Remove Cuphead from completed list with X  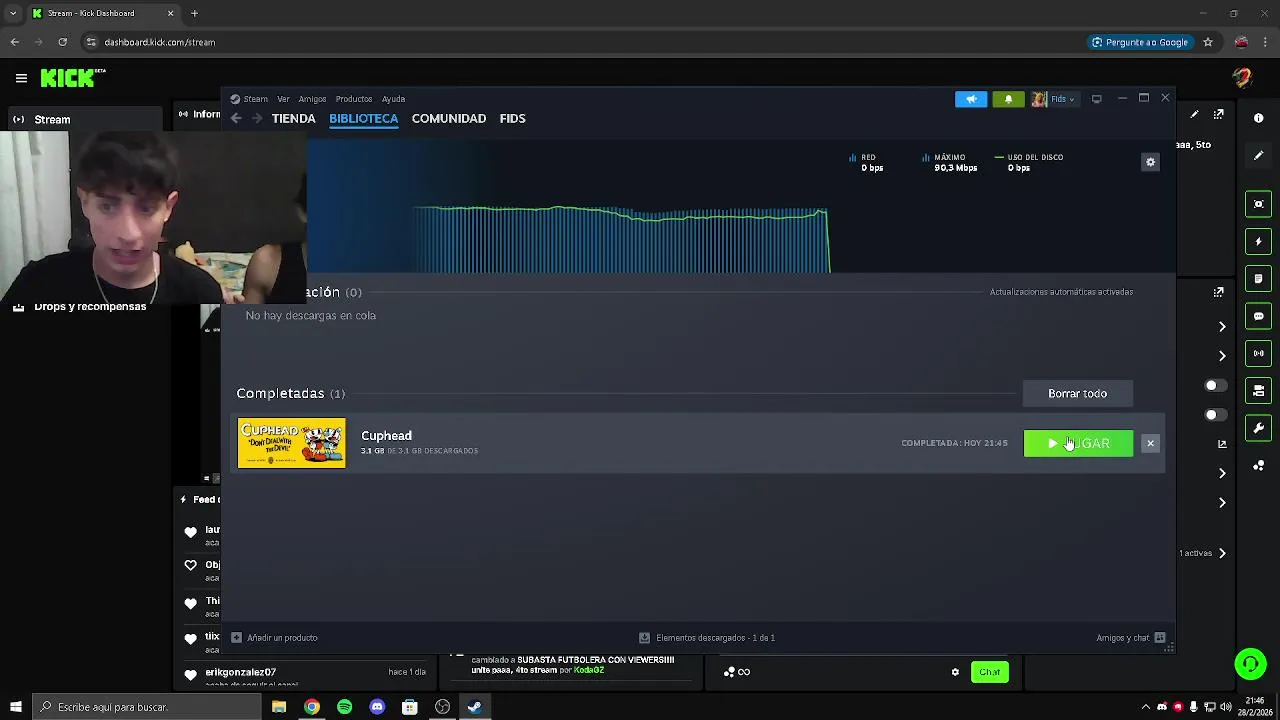1150,443
